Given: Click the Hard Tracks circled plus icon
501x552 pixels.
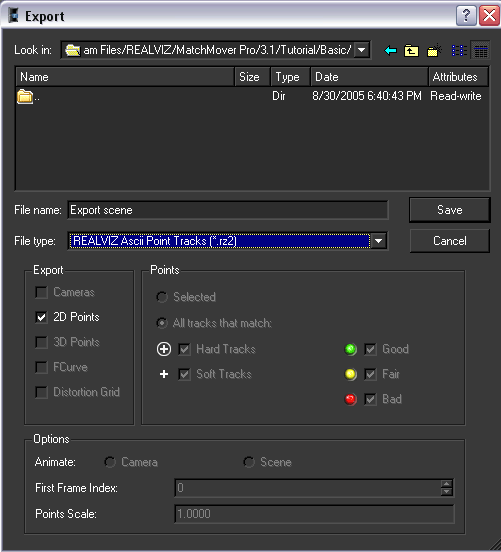Looking at the screenshot, I should [x=164, y=349].
